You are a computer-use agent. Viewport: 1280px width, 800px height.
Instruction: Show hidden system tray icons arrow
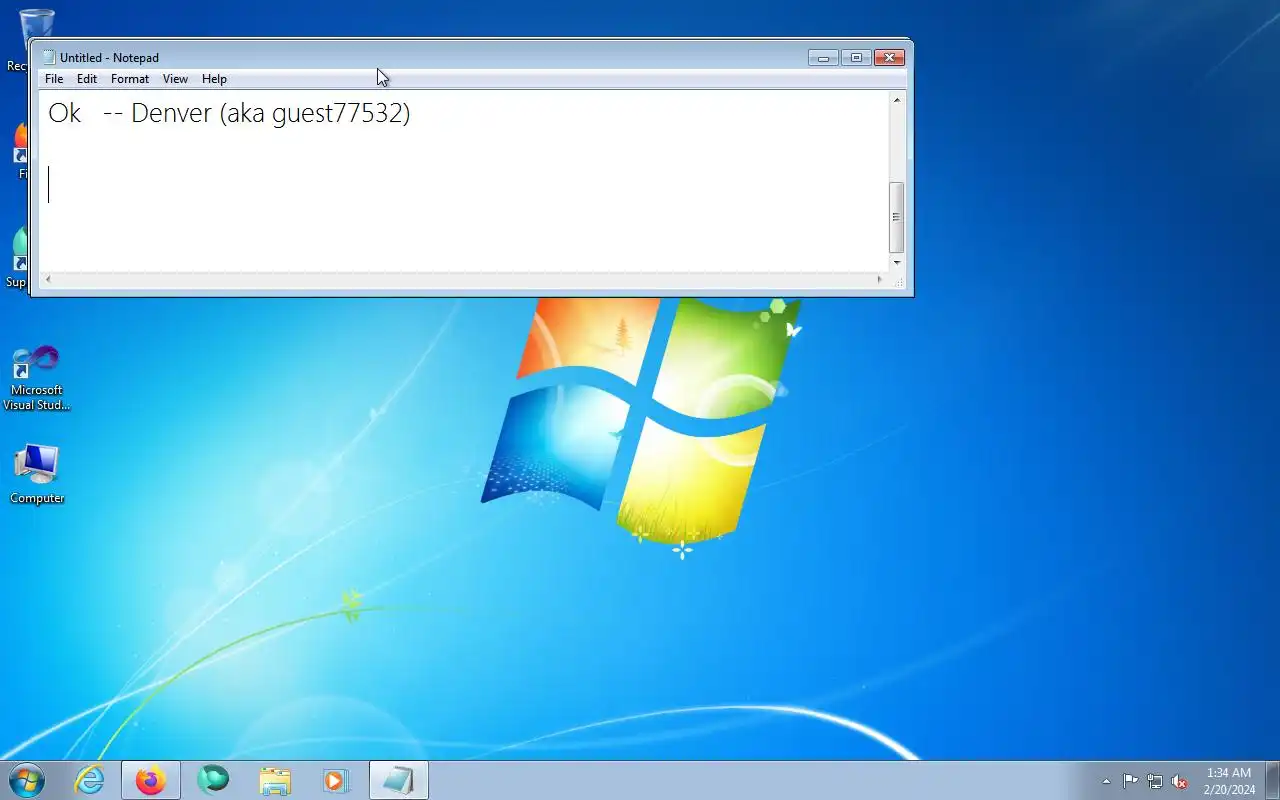click(x=1106, y=781)
